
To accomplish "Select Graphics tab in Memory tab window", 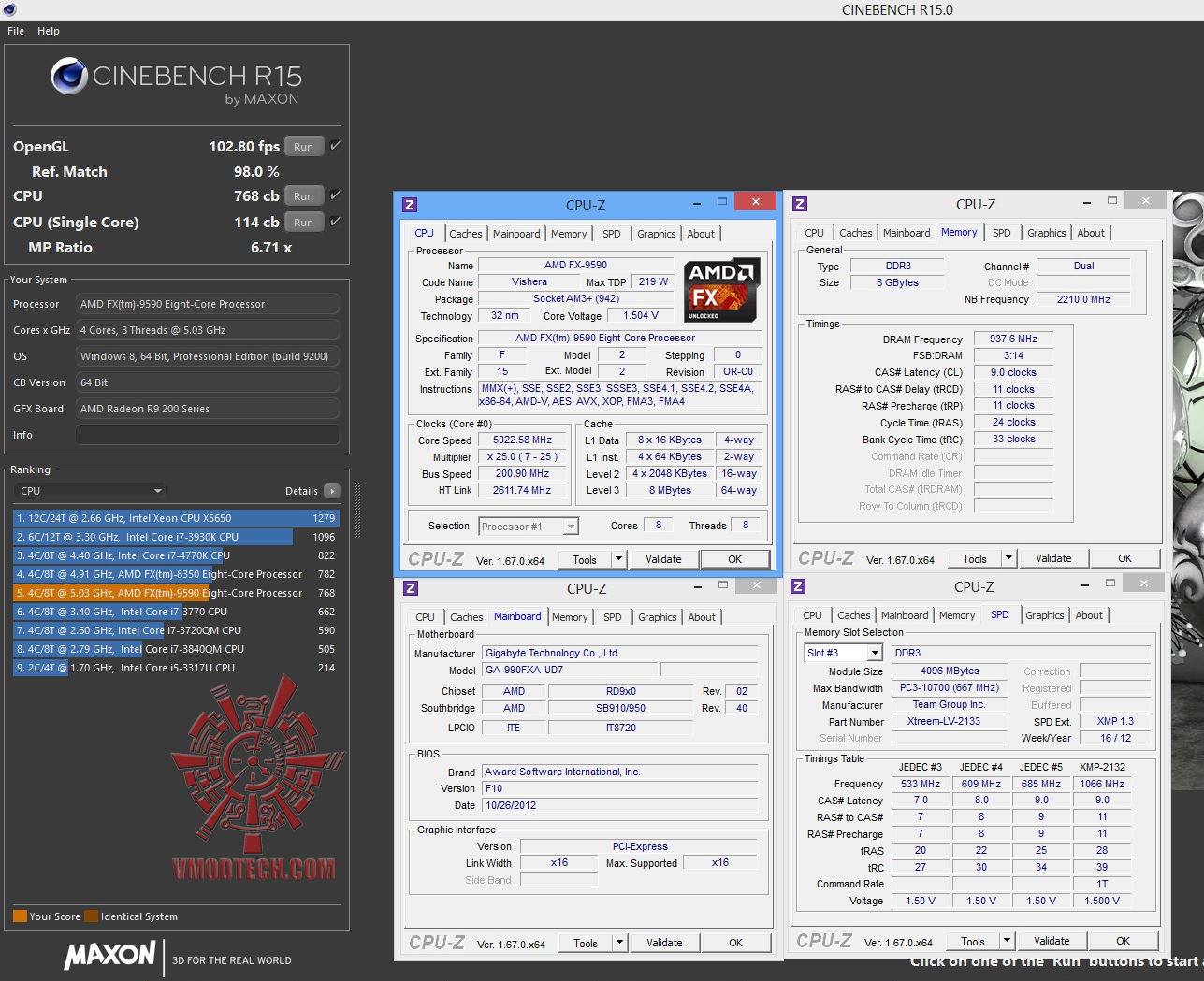I will (1046, 233).
